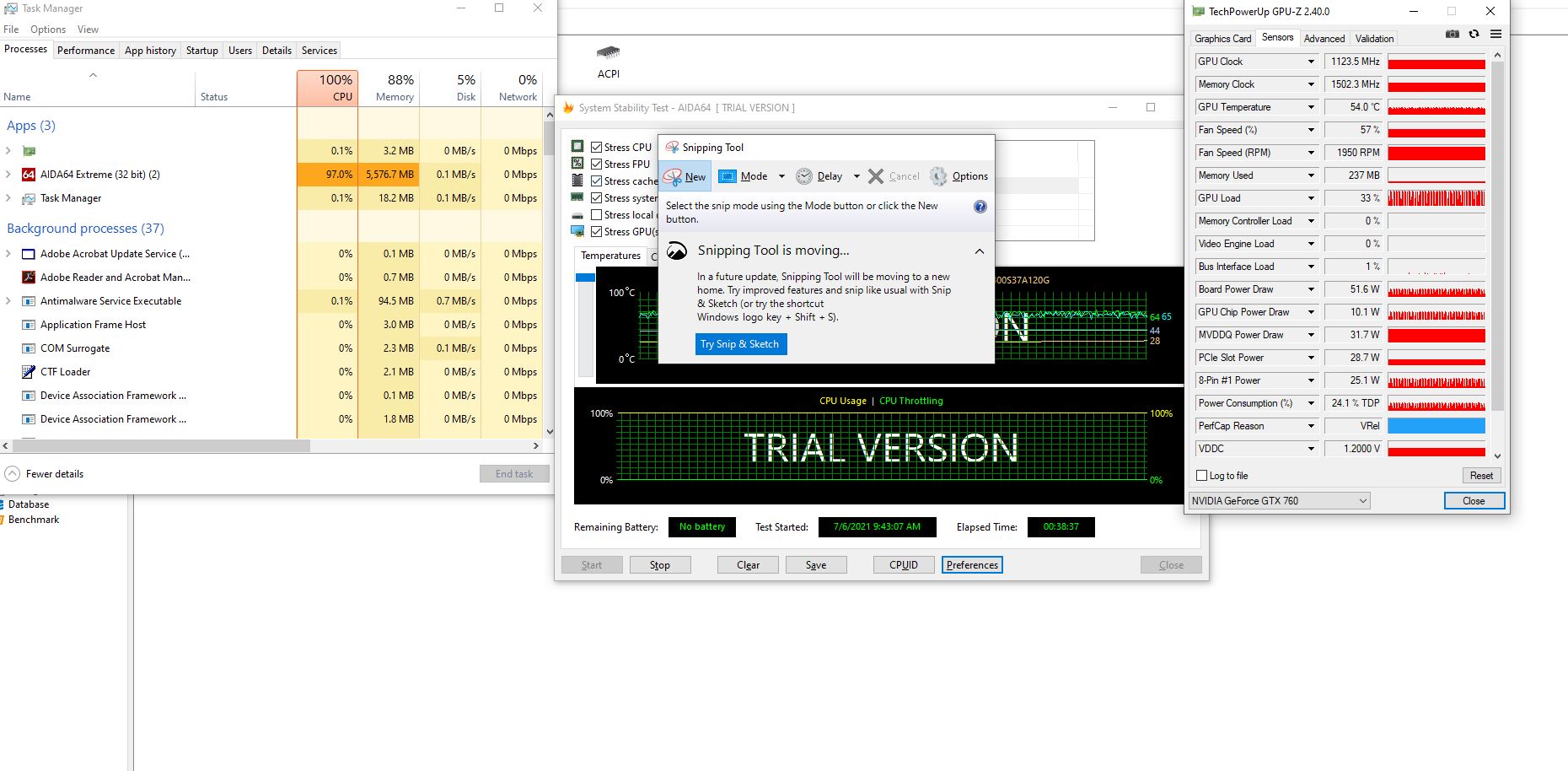Click the Mode snip rectangle icon
This screenshot has width=1568, height=771.
[x=727, y=176]
